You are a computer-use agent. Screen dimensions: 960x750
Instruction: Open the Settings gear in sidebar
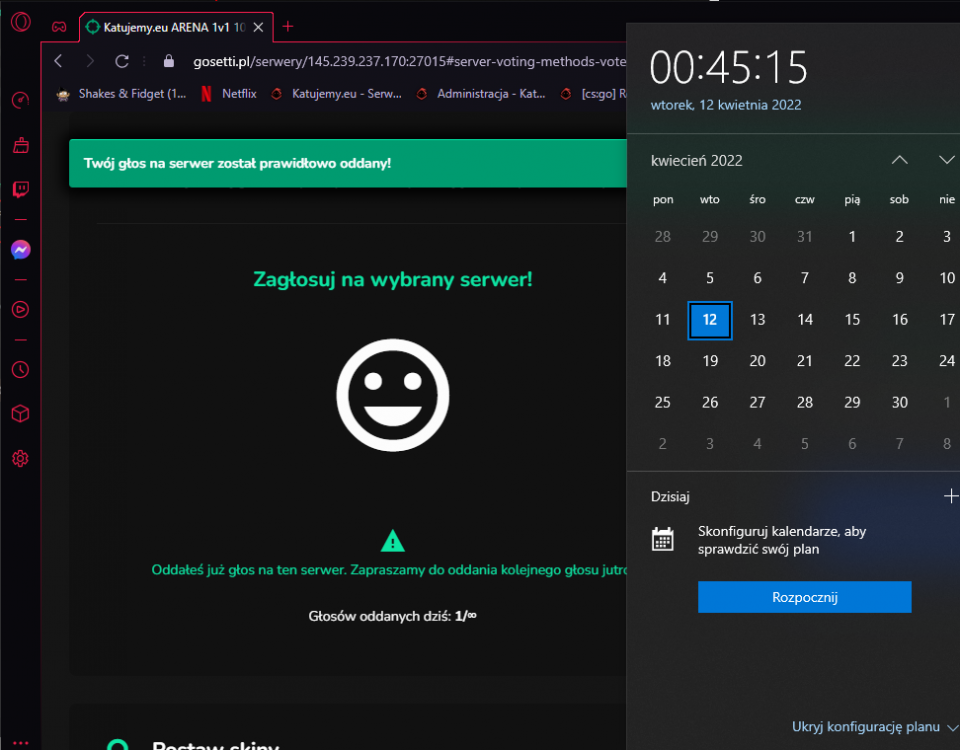(x=20, y=459)
